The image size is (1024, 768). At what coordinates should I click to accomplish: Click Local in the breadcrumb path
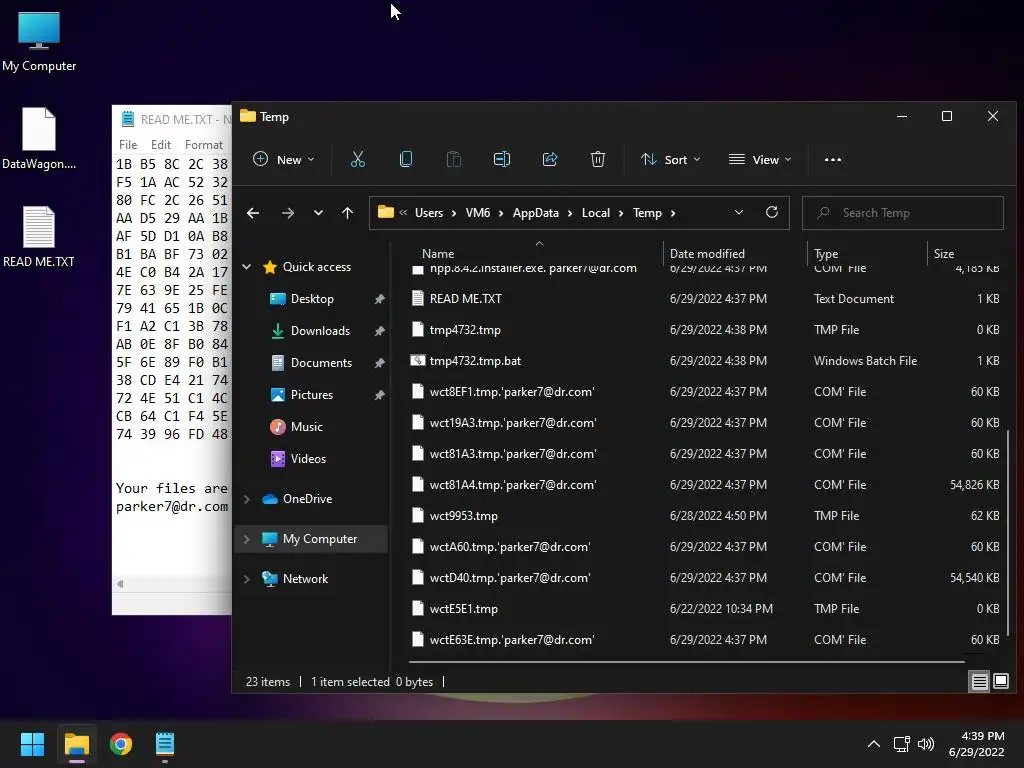(x=596, y=213)
